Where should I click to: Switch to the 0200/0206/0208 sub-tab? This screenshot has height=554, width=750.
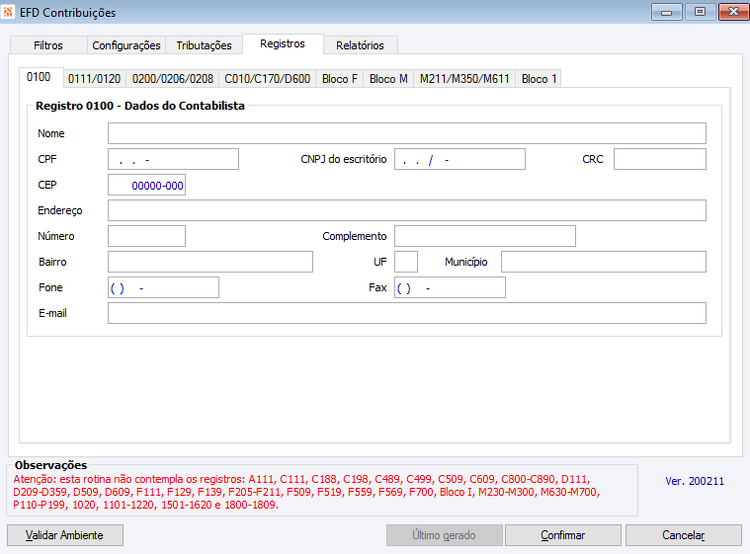[173, 79]
